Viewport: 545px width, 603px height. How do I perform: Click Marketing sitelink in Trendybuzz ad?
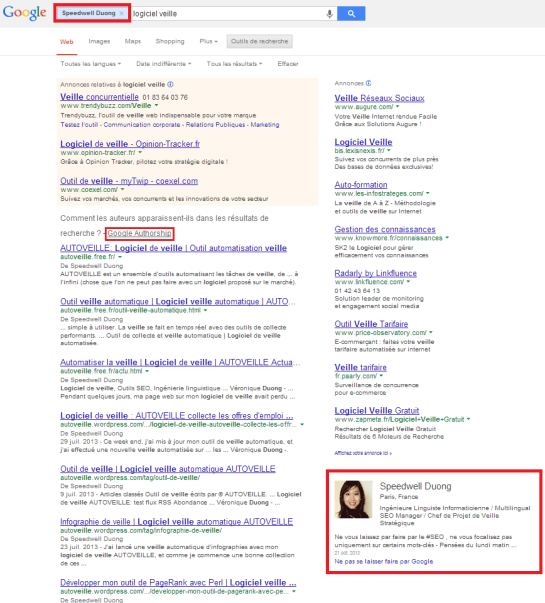pyautogui.click(x=265, y=125)
